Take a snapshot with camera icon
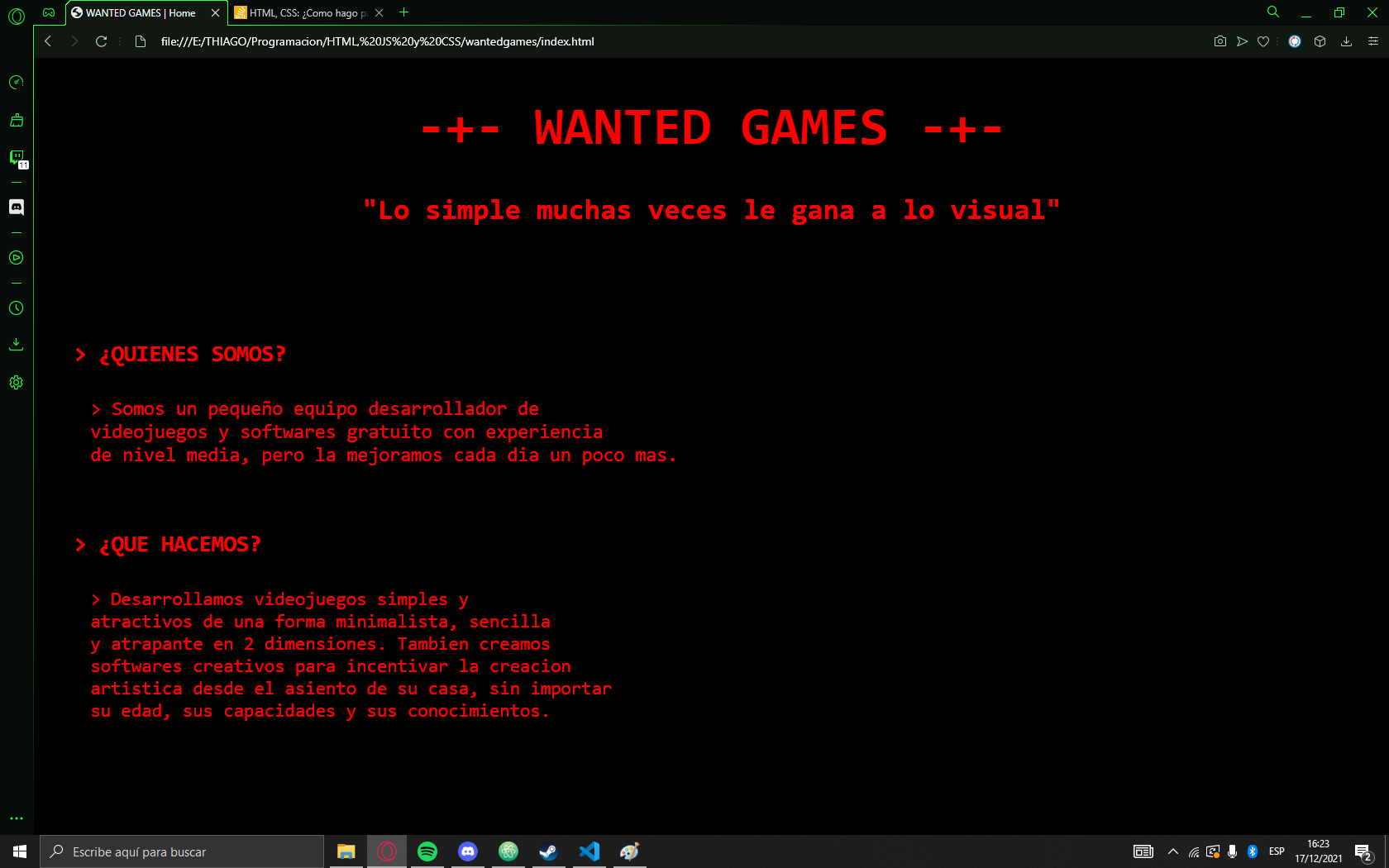 [1220, 41]
